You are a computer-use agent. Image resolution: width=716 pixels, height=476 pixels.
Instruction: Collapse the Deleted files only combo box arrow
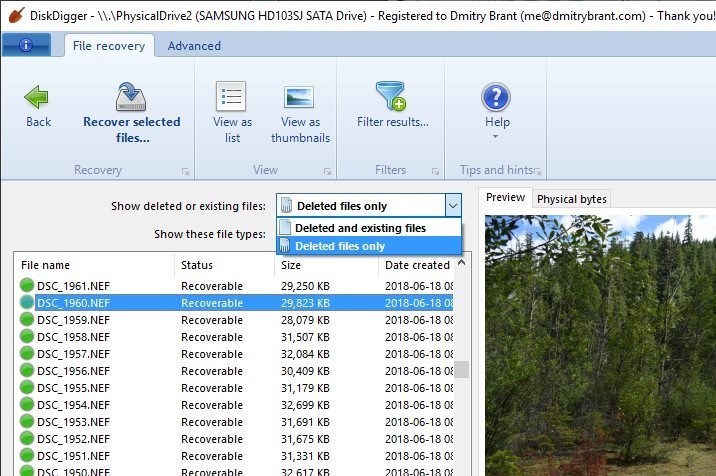453,206
